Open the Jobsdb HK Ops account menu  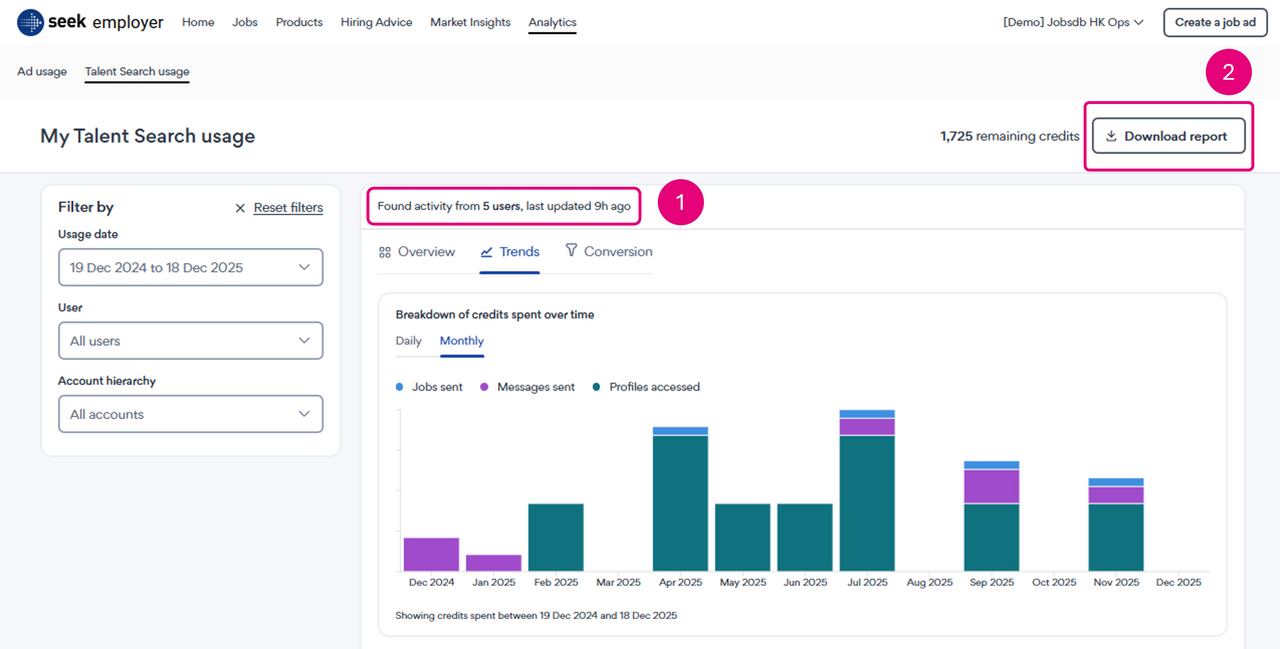(x=1073, y=22)
